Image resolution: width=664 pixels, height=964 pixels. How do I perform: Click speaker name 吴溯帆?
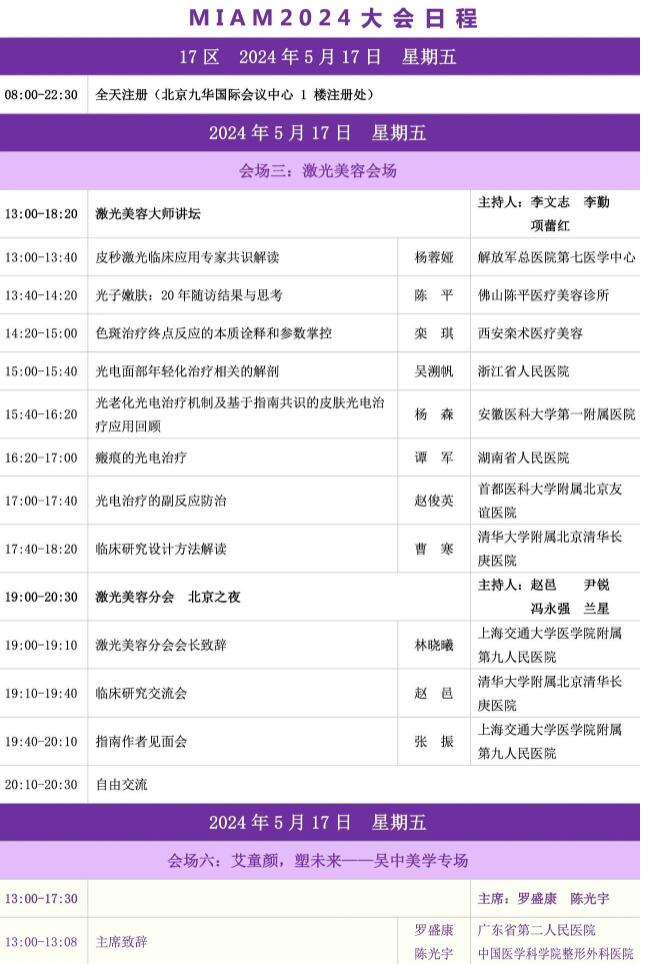coord(434,371)
